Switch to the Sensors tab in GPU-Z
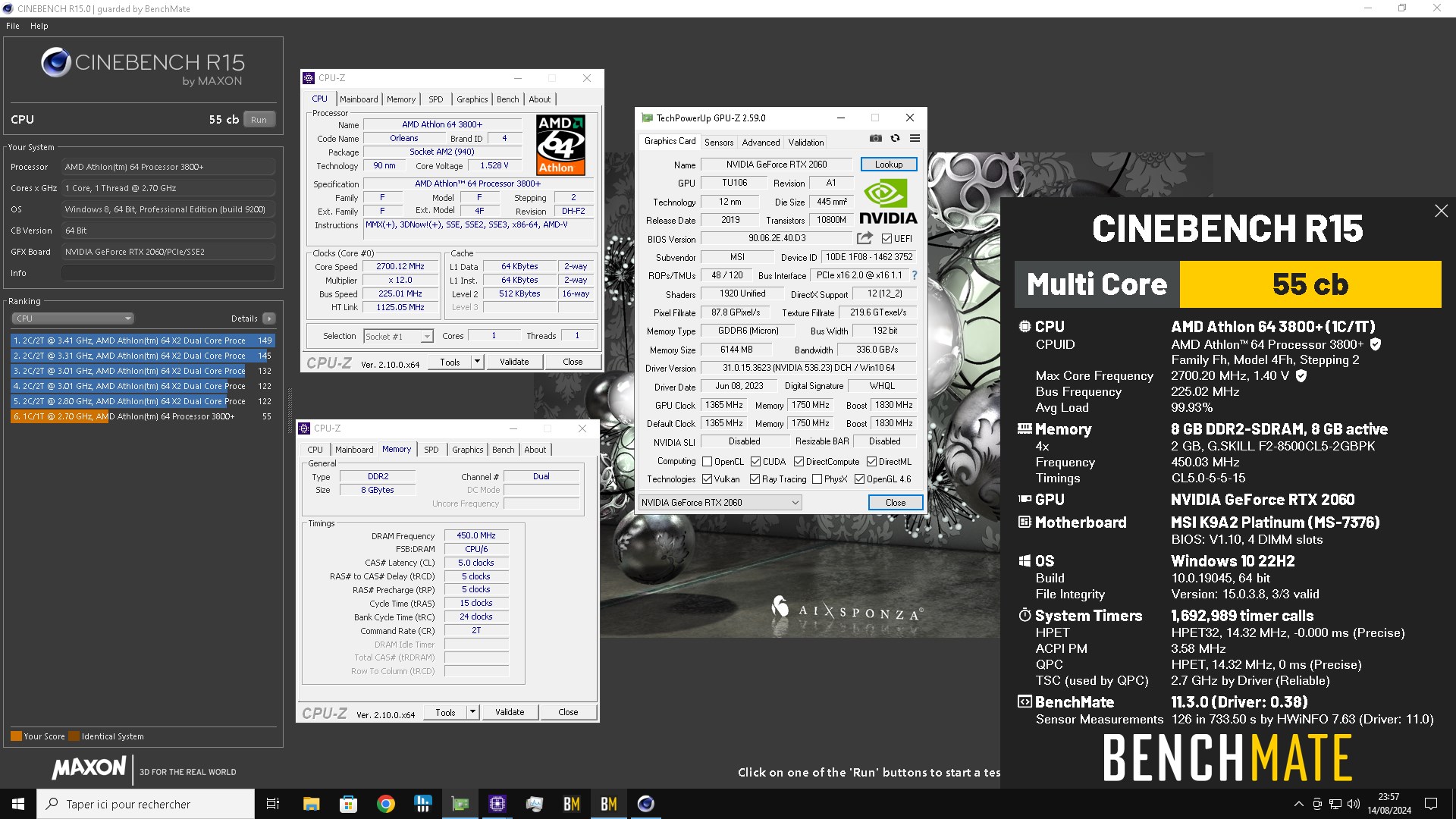Viewport: 1456px width, 819px height. click(719, 142)
